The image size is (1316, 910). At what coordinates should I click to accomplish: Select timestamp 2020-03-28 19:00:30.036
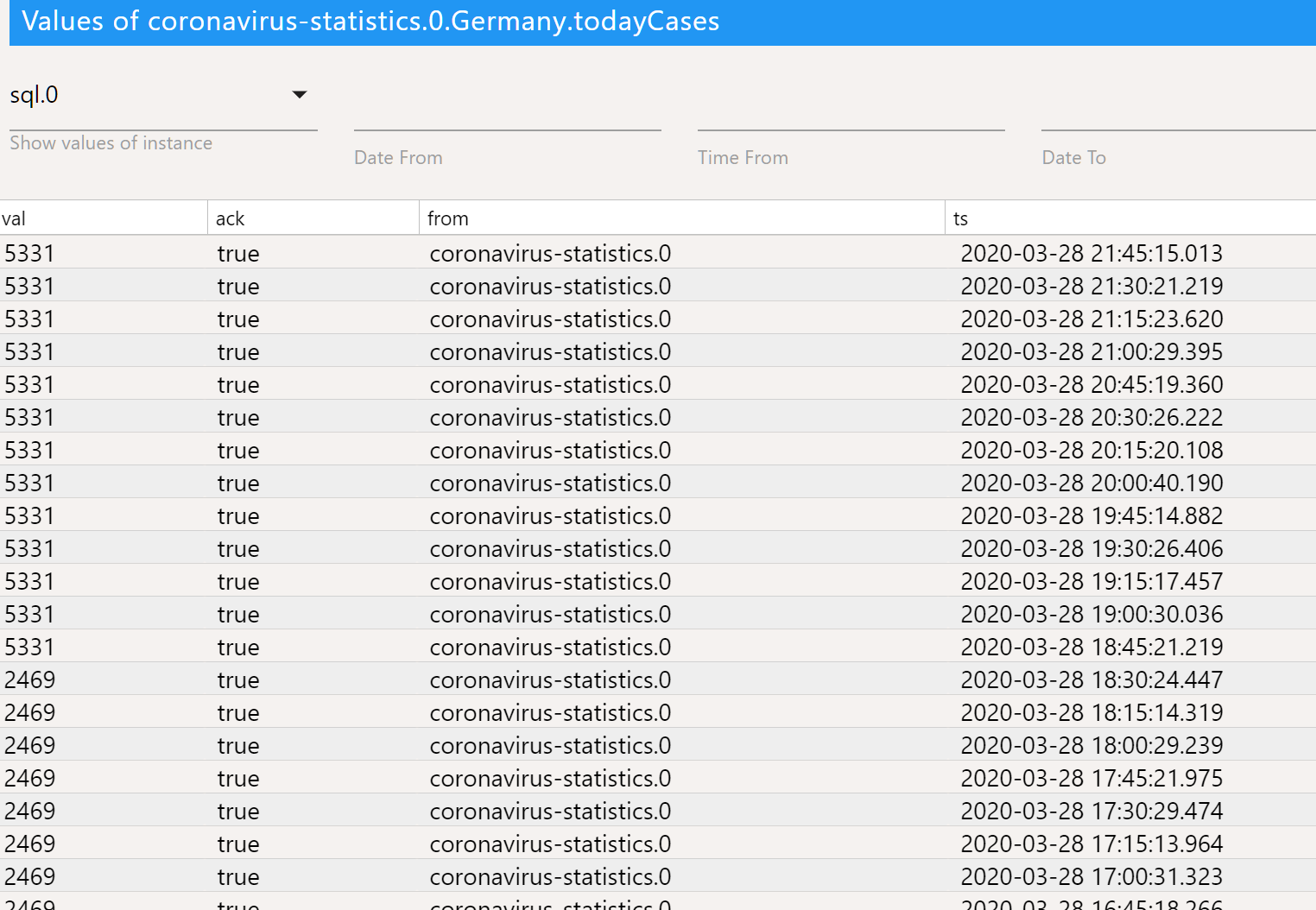pos(1091,614)
